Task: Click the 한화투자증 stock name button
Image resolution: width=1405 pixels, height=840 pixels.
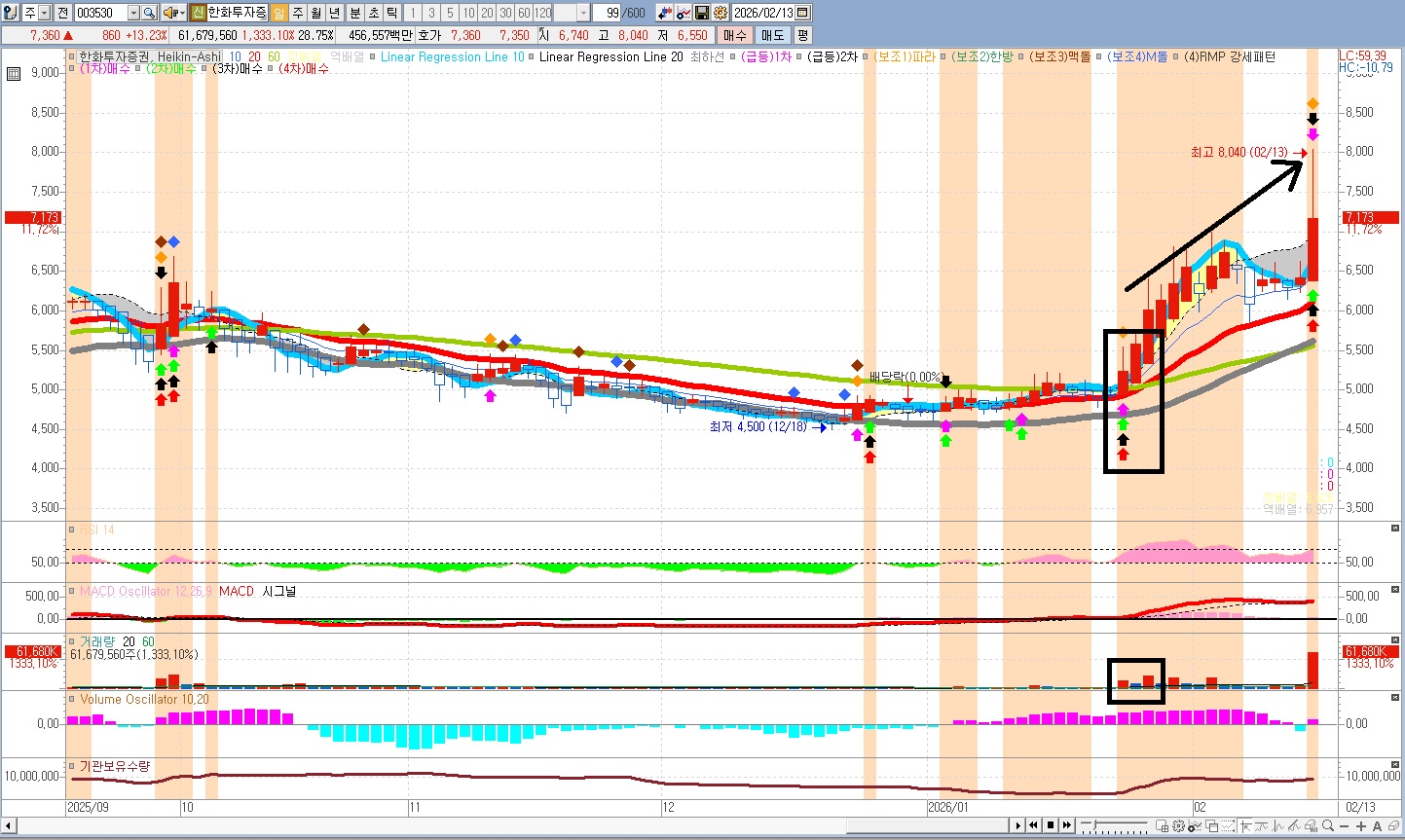Action: coord(237,13)
